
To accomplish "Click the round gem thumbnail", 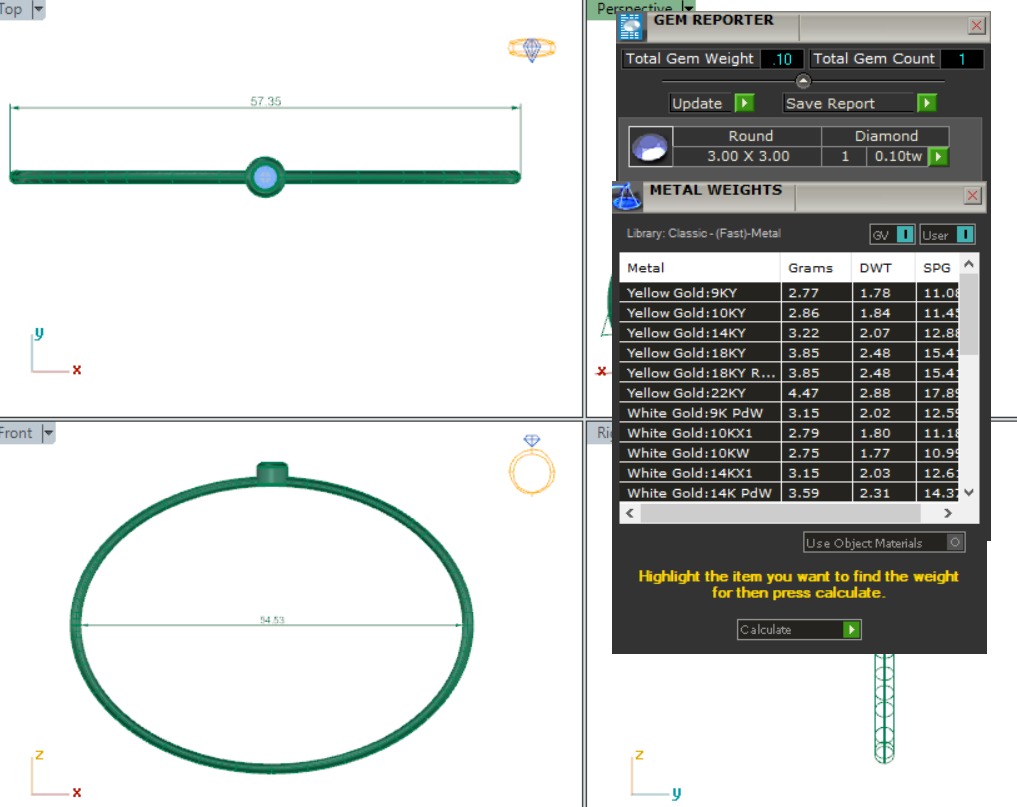I will pos(650,147).
